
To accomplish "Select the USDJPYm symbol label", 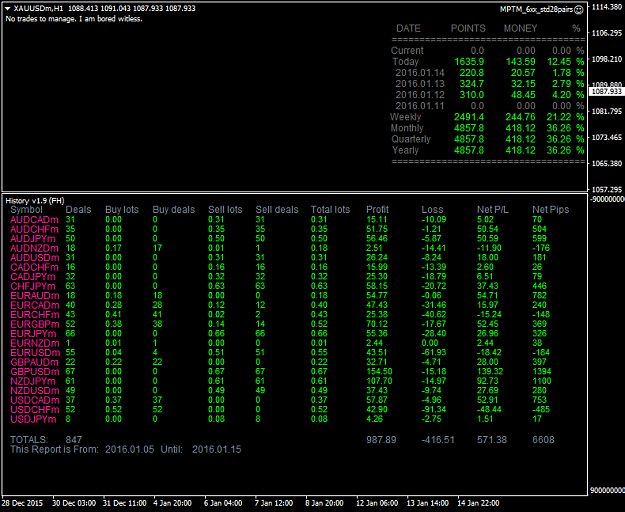I will 33,420.
